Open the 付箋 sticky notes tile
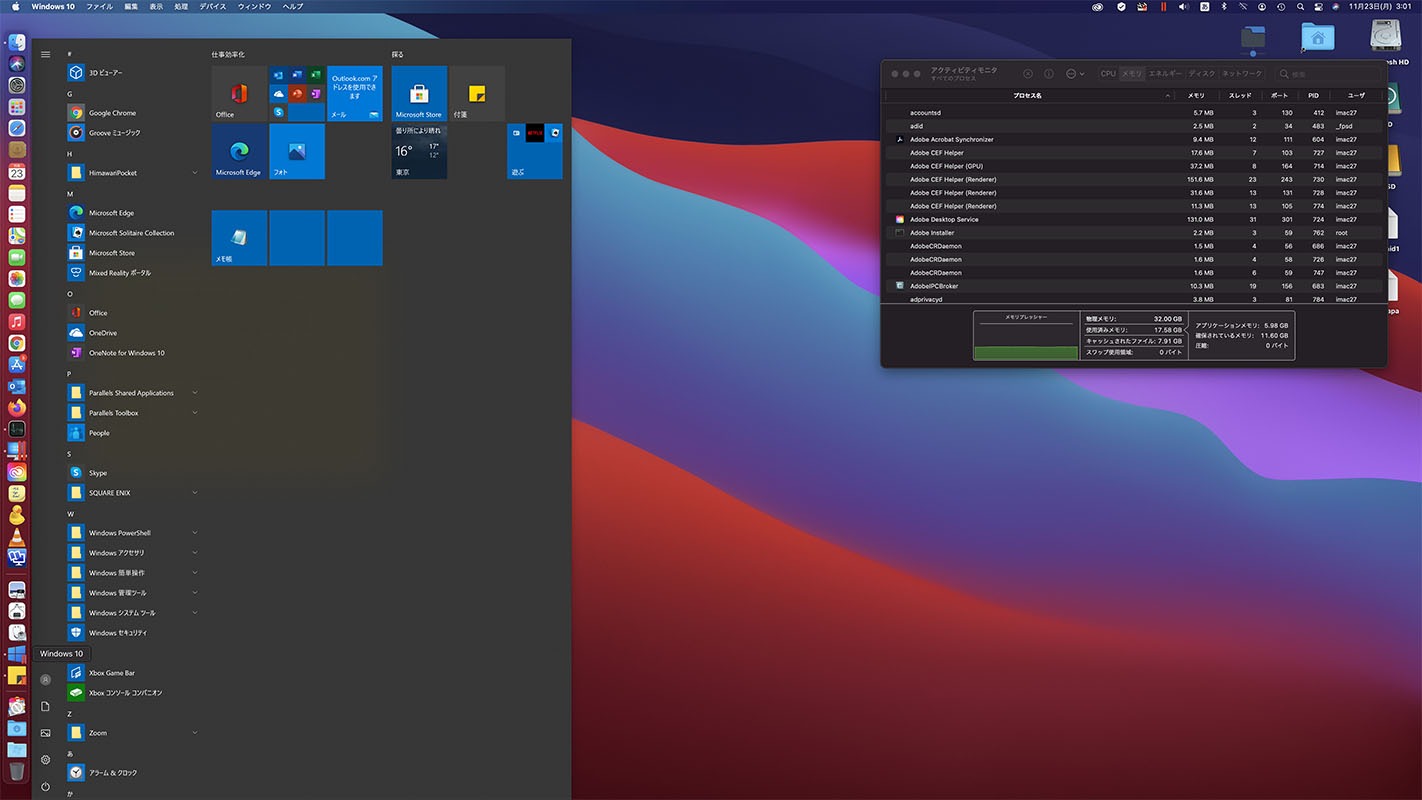Image resolution: width=1422 pixels, height=800 pixels. (477, 94)
